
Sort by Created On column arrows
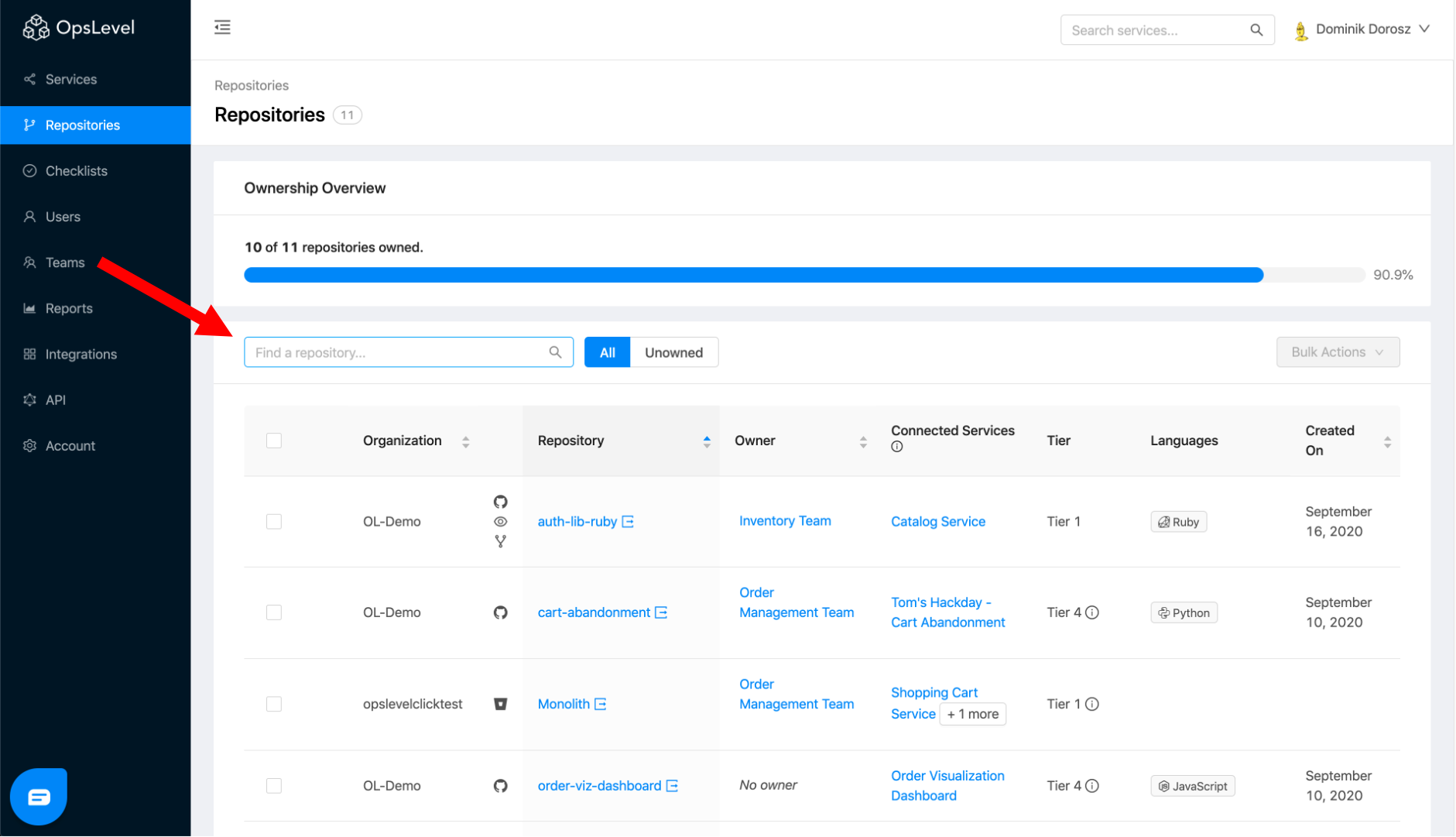point(1387,442)
